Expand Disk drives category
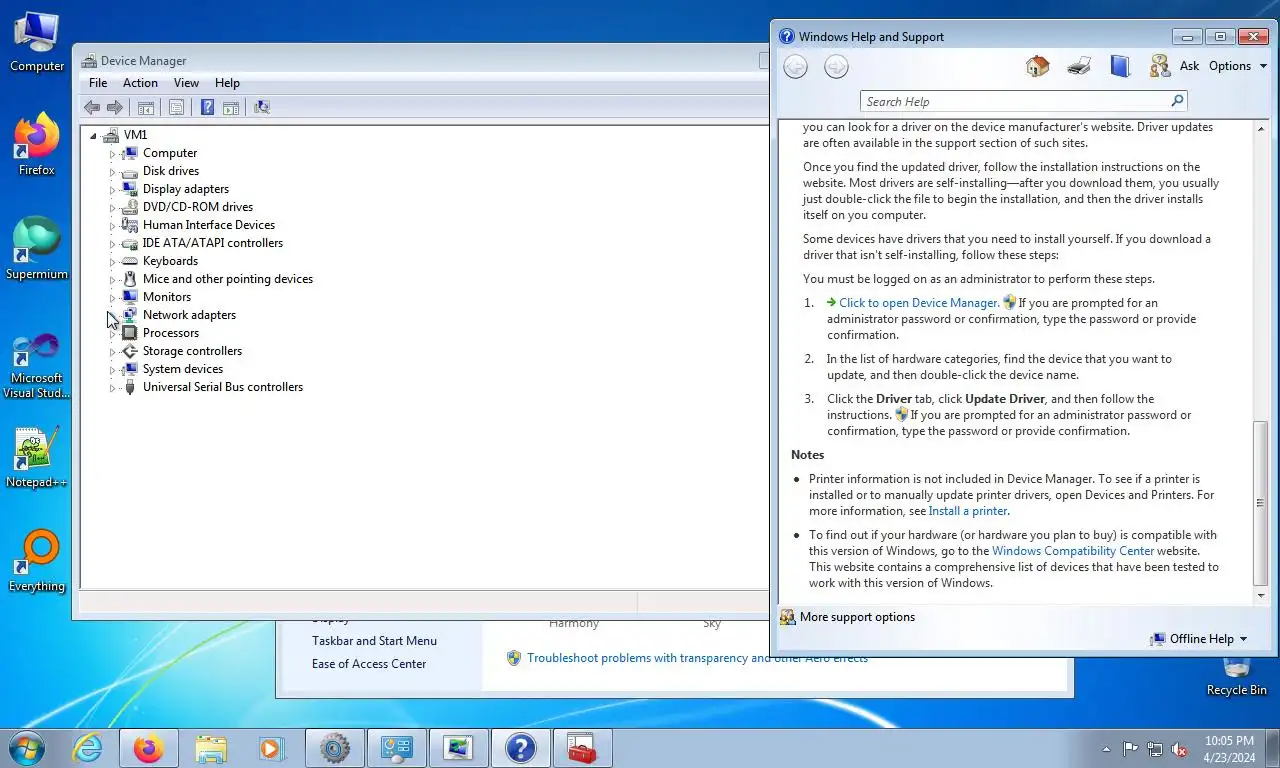Screen dimensions: 1280x768 [113, 172]
